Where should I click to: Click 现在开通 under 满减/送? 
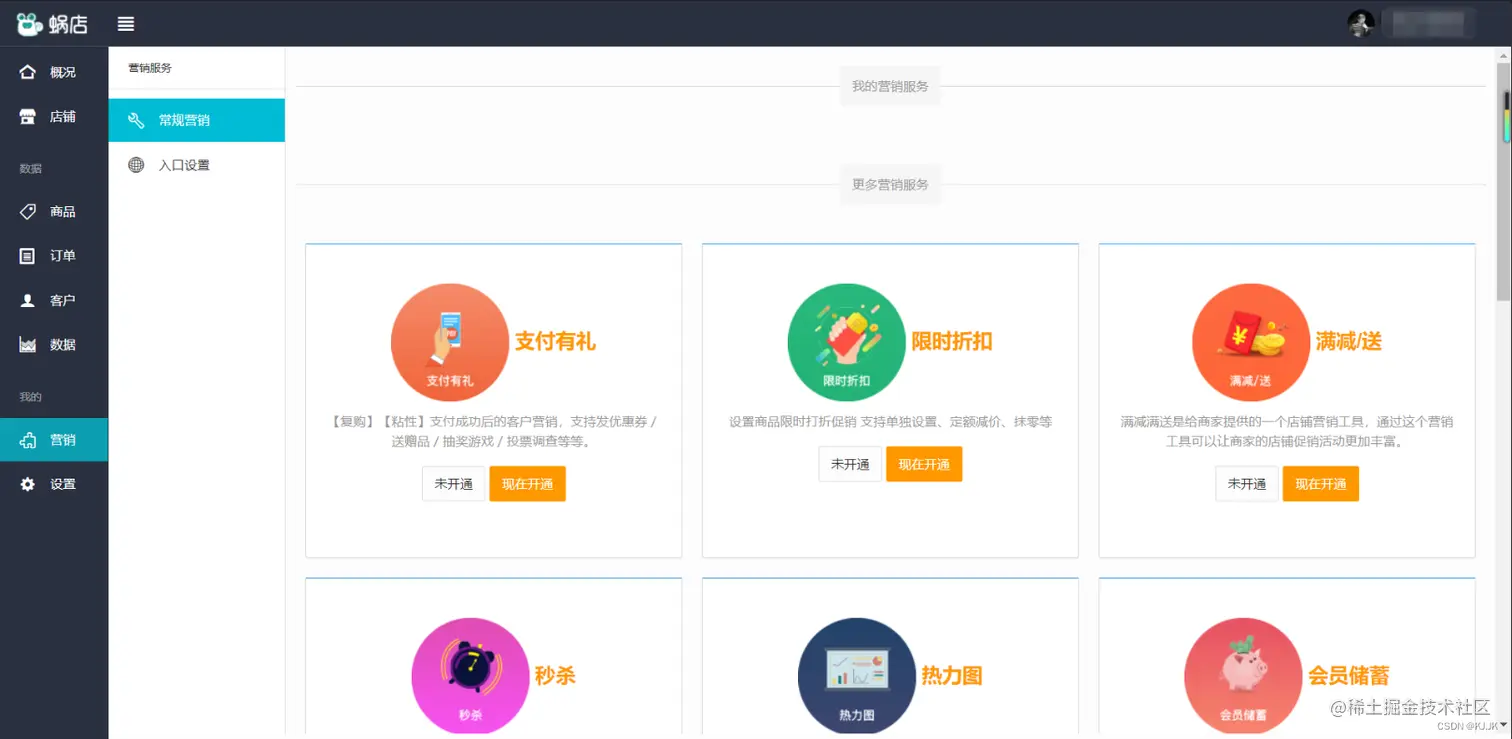[1320, 483]
